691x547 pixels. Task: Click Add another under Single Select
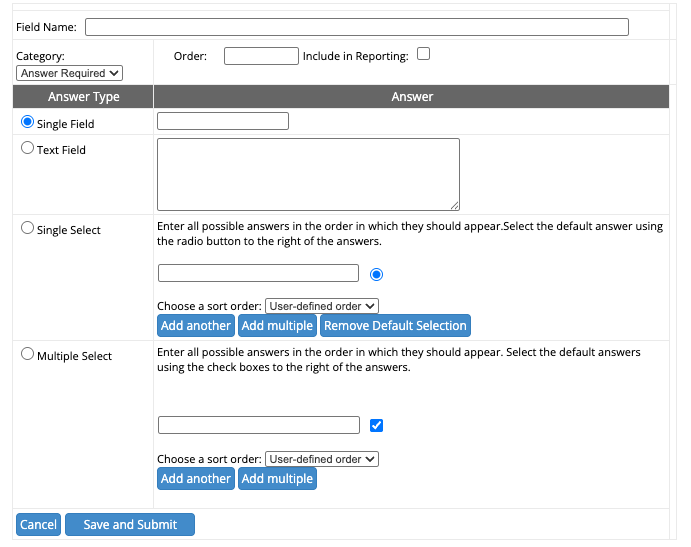196,326
